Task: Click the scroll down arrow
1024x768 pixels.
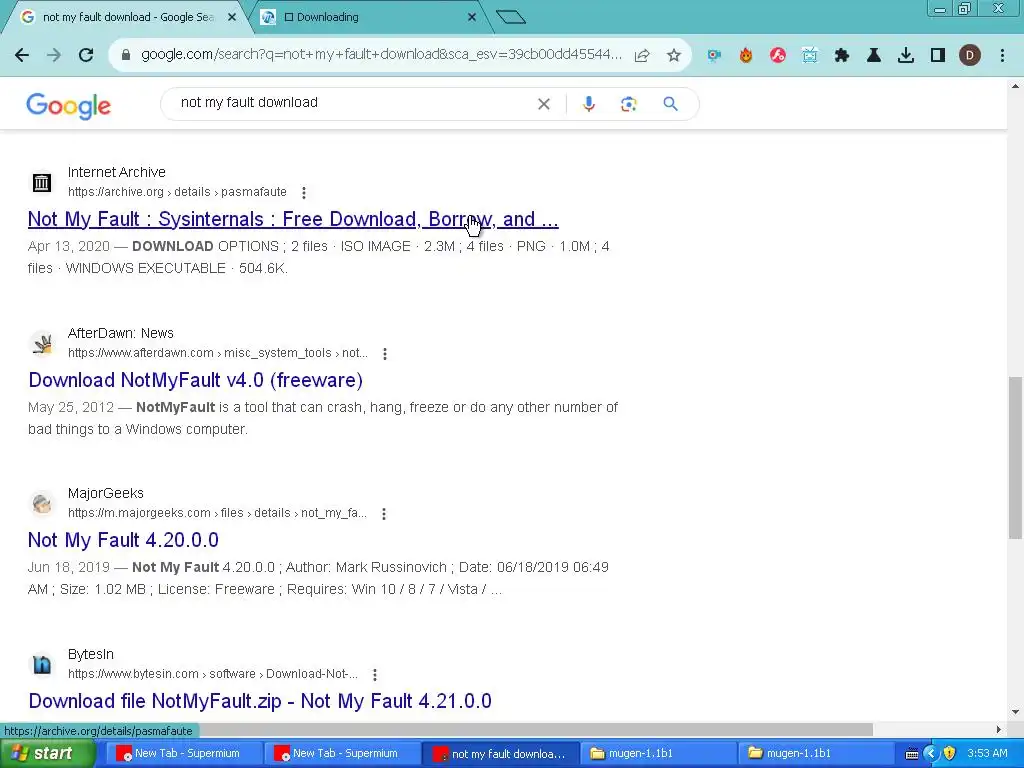Action: click(x=1016, y=712)
